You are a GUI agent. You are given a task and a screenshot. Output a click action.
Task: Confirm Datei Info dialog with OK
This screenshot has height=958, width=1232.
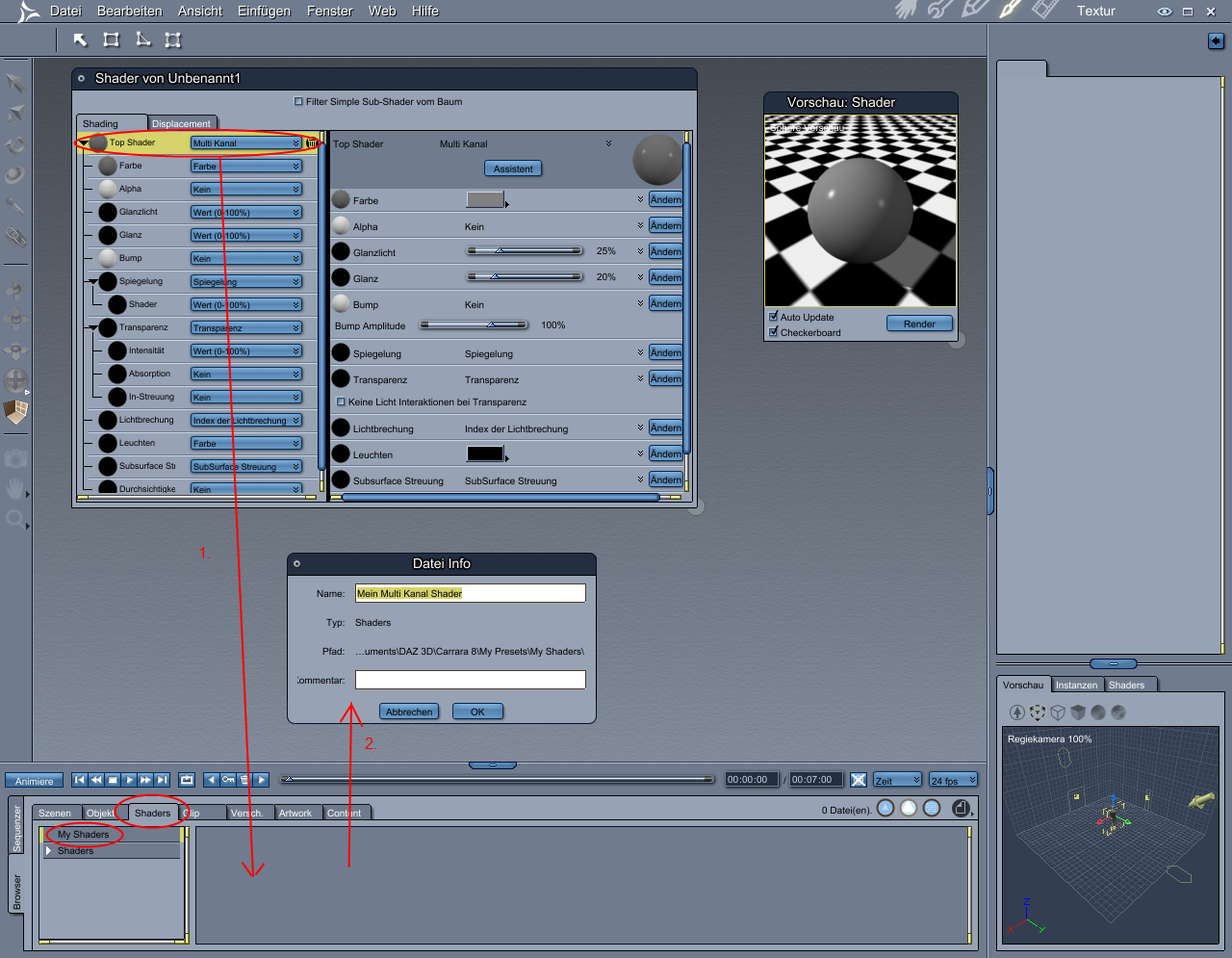pyautogui.click(x=477, y=712)
